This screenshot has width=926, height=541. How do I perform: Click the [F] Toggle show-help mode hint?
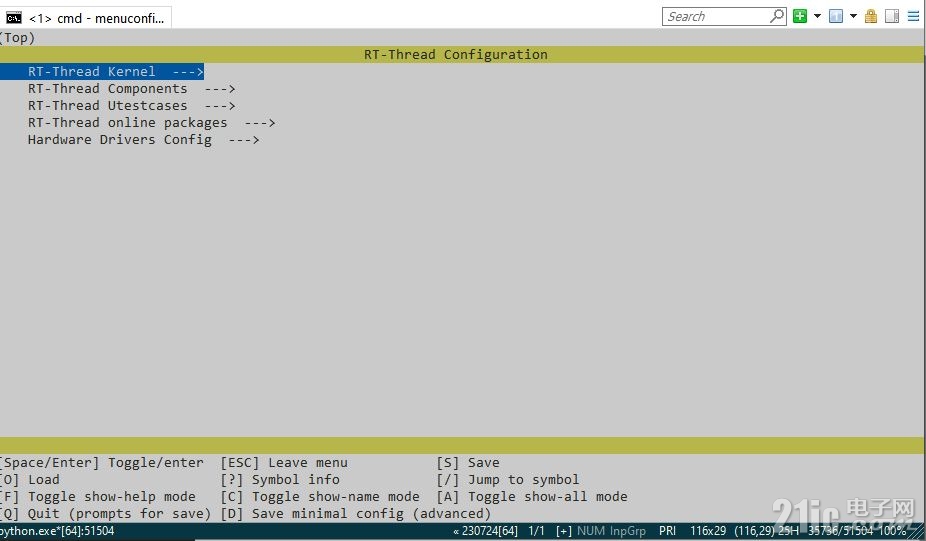coord(98,497)
